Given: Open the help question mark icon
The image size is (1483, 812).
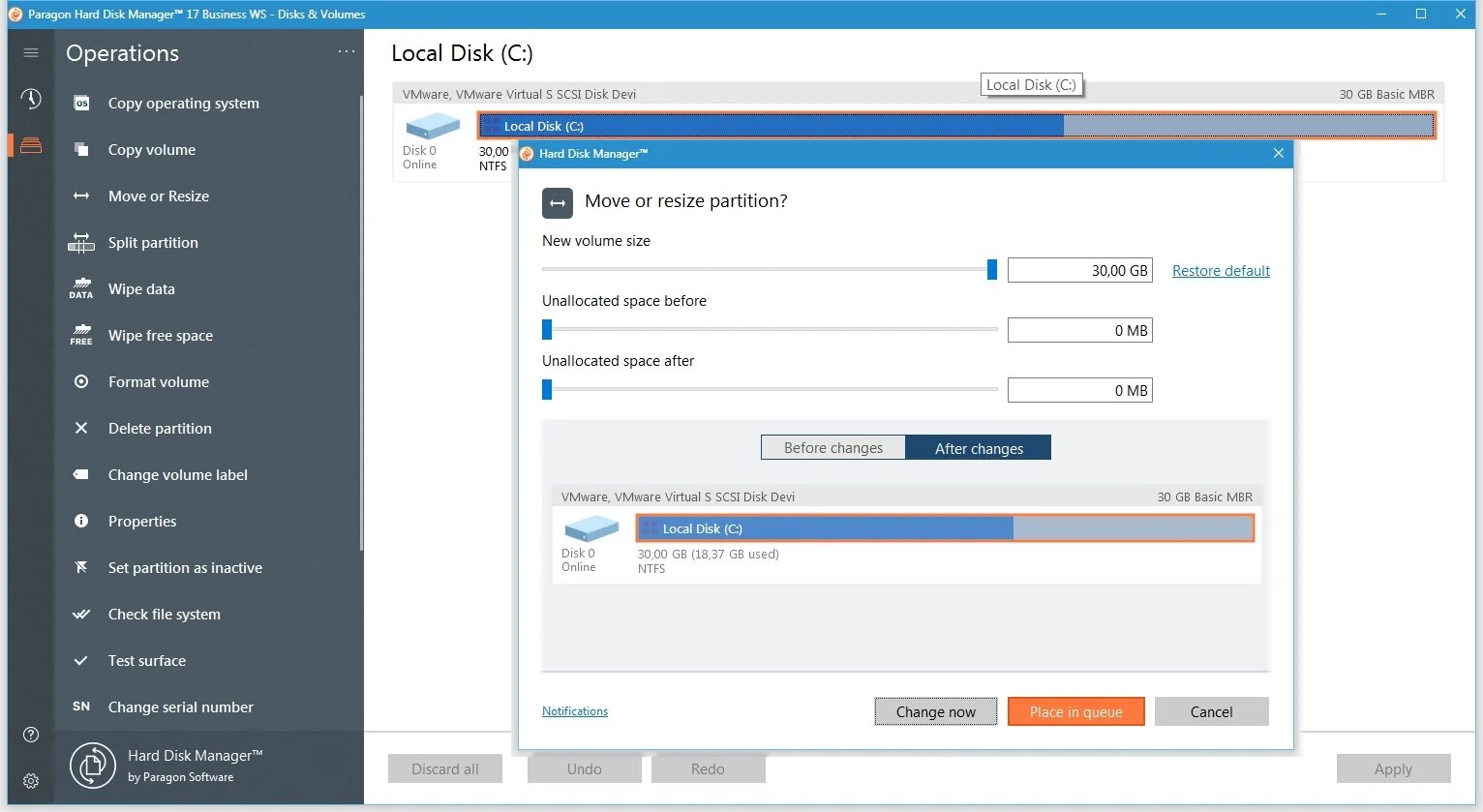Looking at the screenshot, I should pos(31,735).
